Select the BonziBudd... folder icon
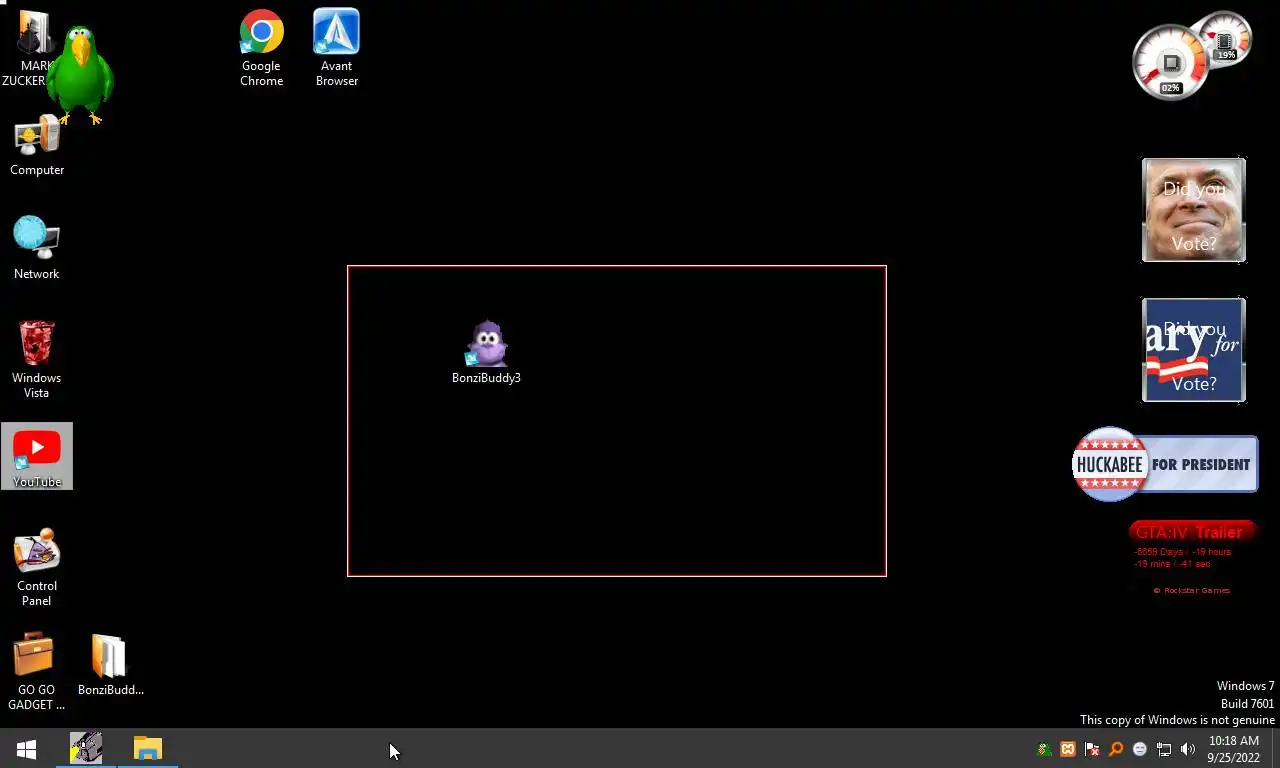This screenshot has height=768, width=1280. tap(110, 664)
